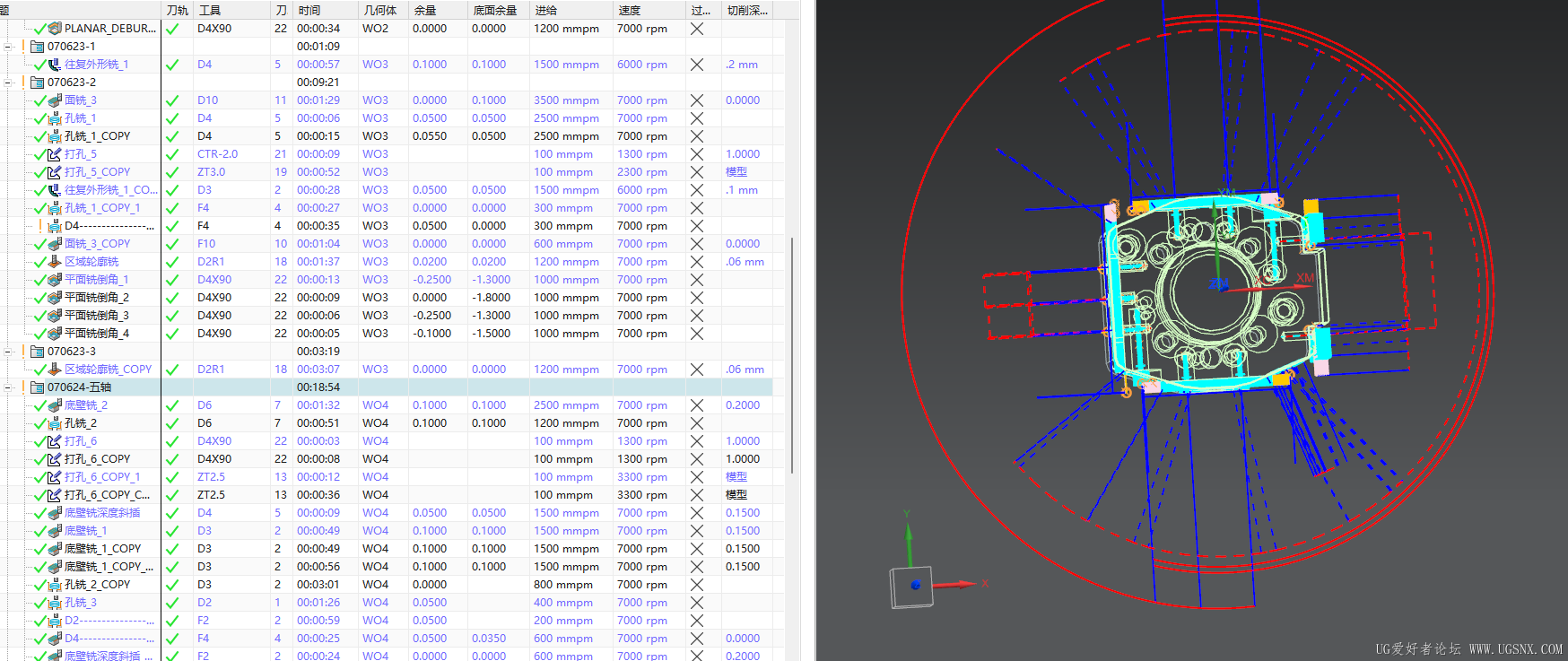Select the 区域轮廓铣_COPY operation

[108, 370]
